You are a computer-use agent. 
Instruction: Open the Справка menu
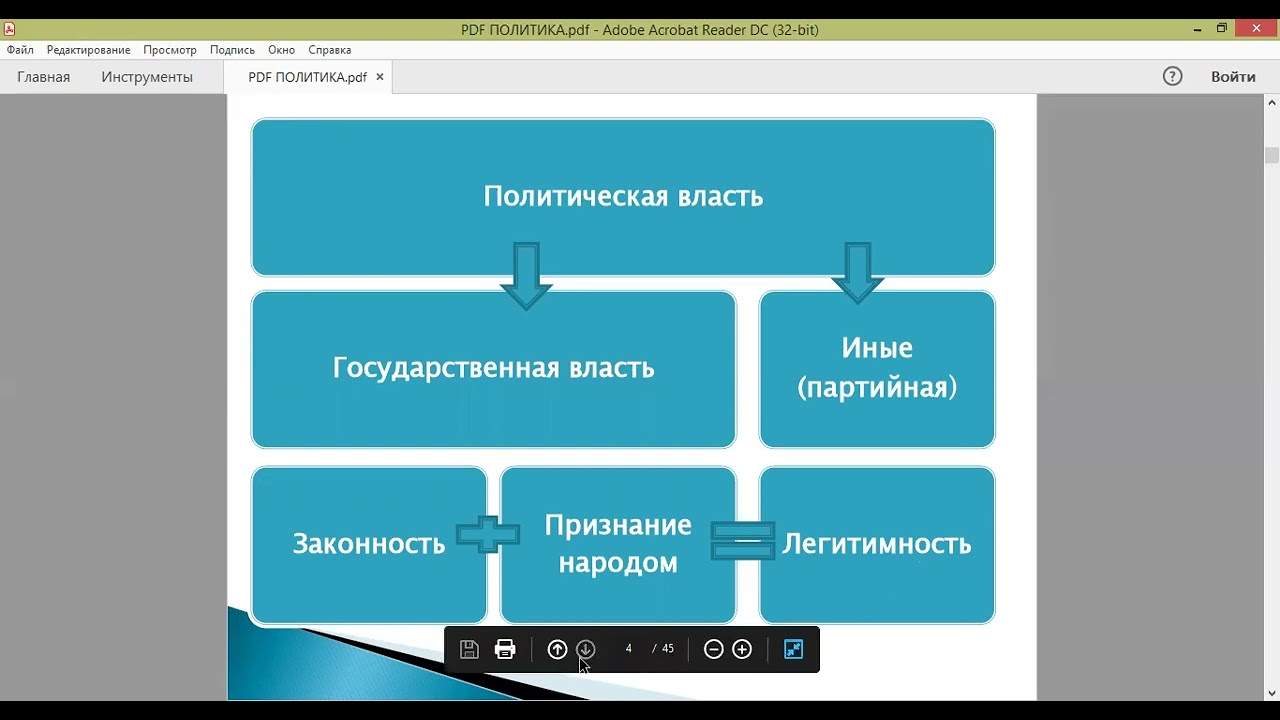[330, 50]
